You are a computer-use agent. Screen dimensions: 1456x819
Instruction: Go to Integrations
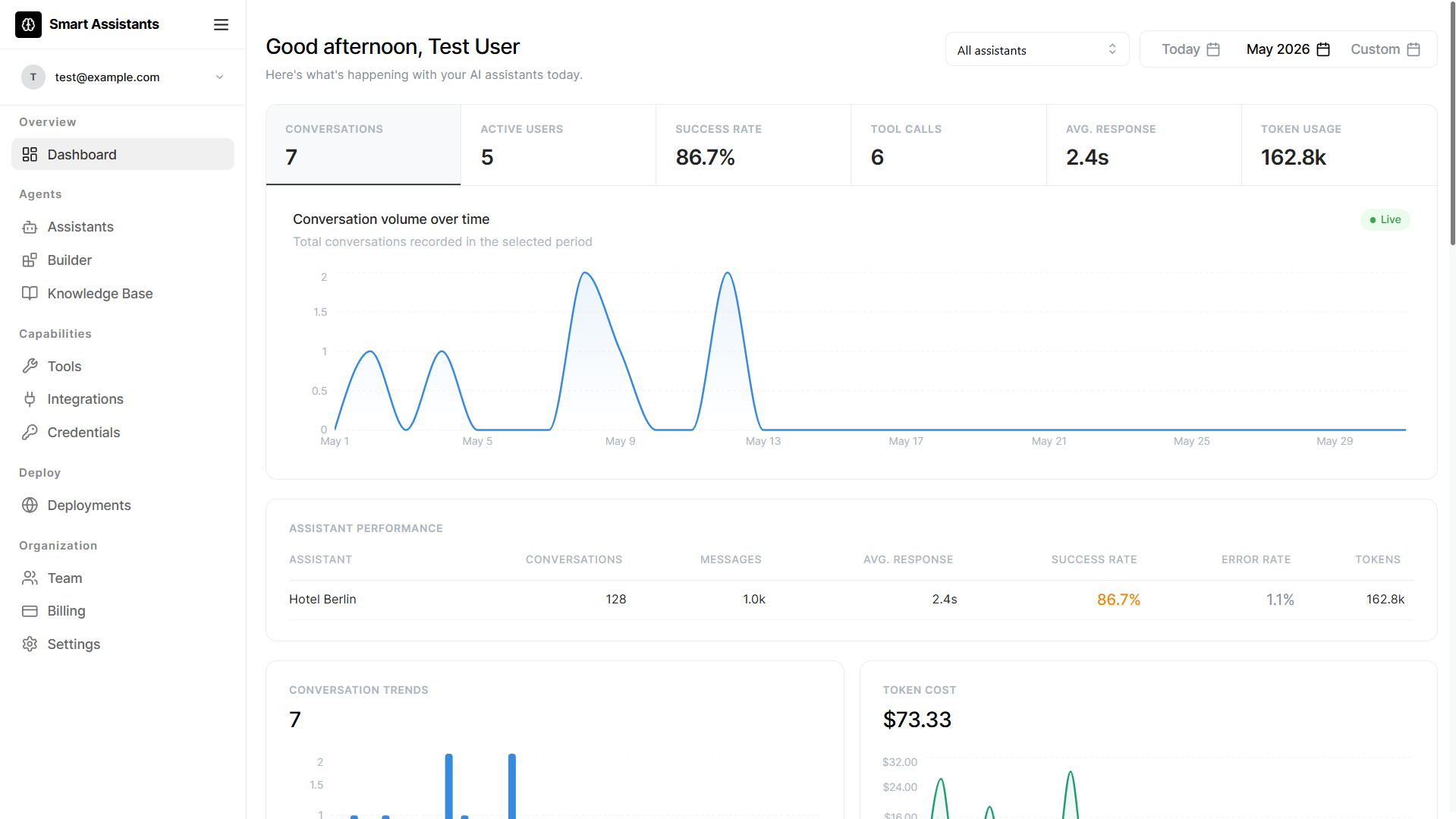(x=123, y=399)
